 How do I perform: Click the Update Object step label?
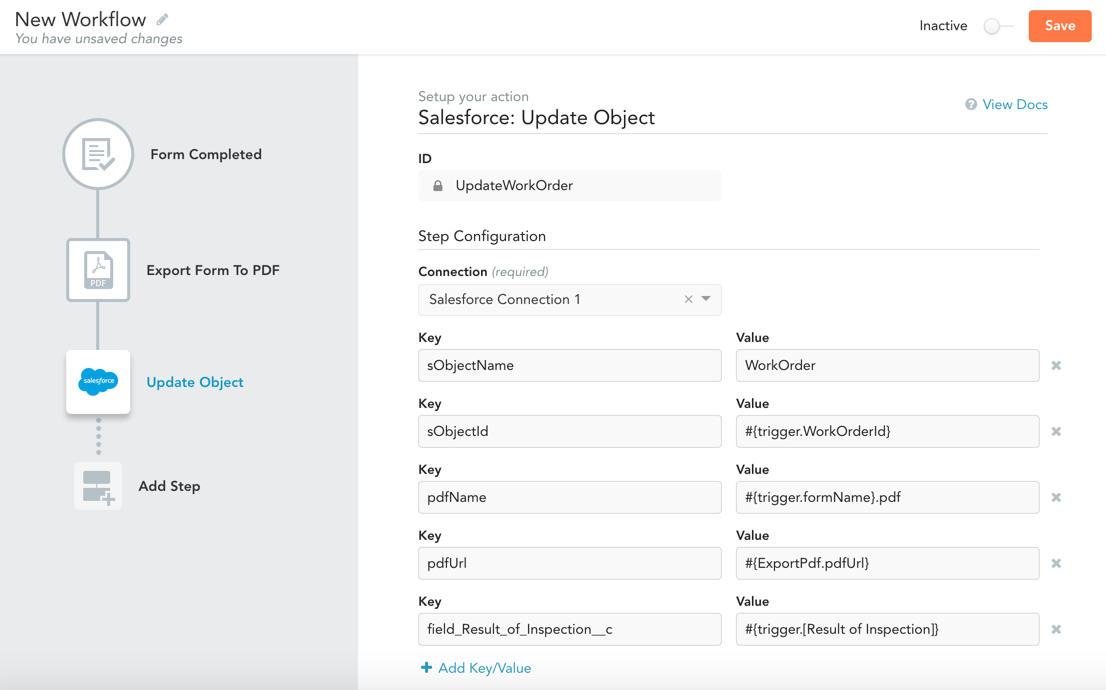195,382
